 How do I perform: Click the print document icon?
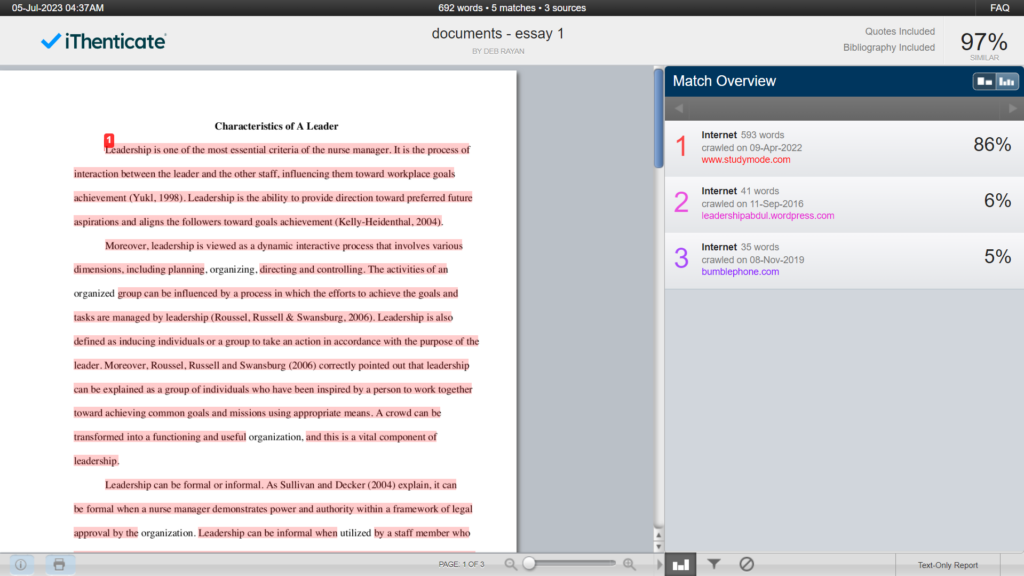(x=59, y=564)
